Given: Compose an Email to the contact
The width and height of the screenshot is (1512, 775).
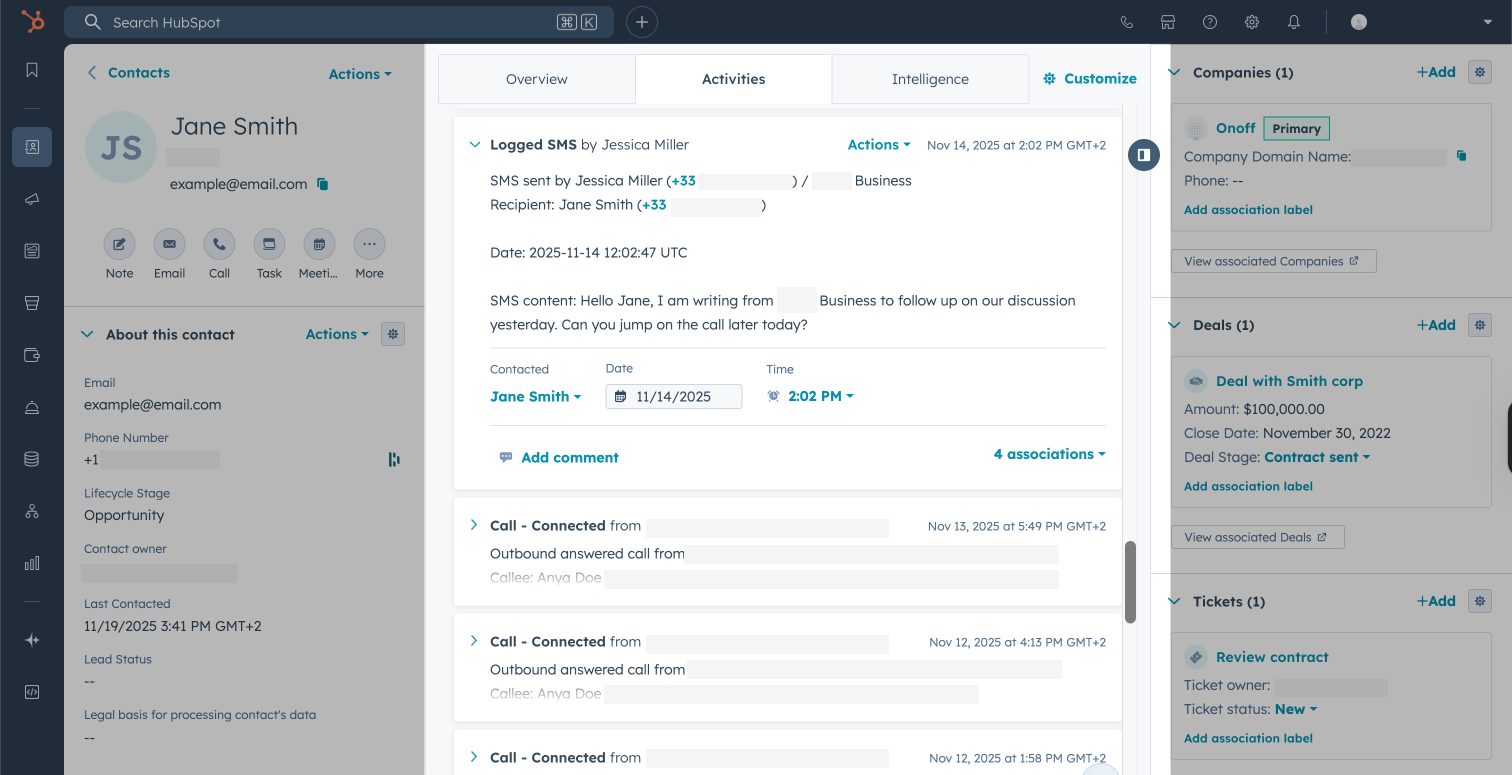Looking at the screenshot, I should click(169, 244).
